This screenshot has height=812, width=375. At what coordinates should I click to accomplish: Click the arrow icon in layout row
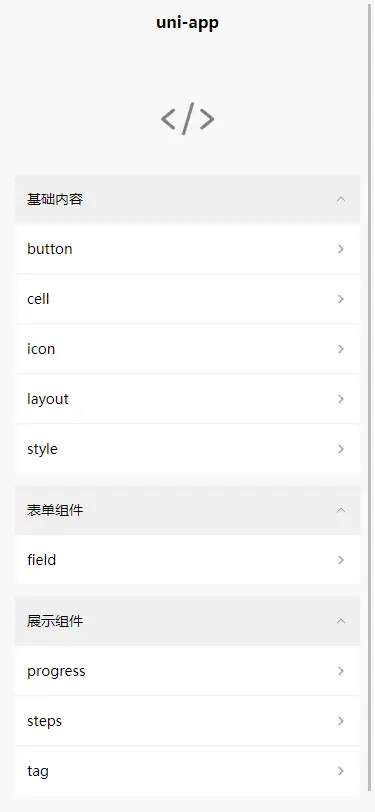click(341, 399)
